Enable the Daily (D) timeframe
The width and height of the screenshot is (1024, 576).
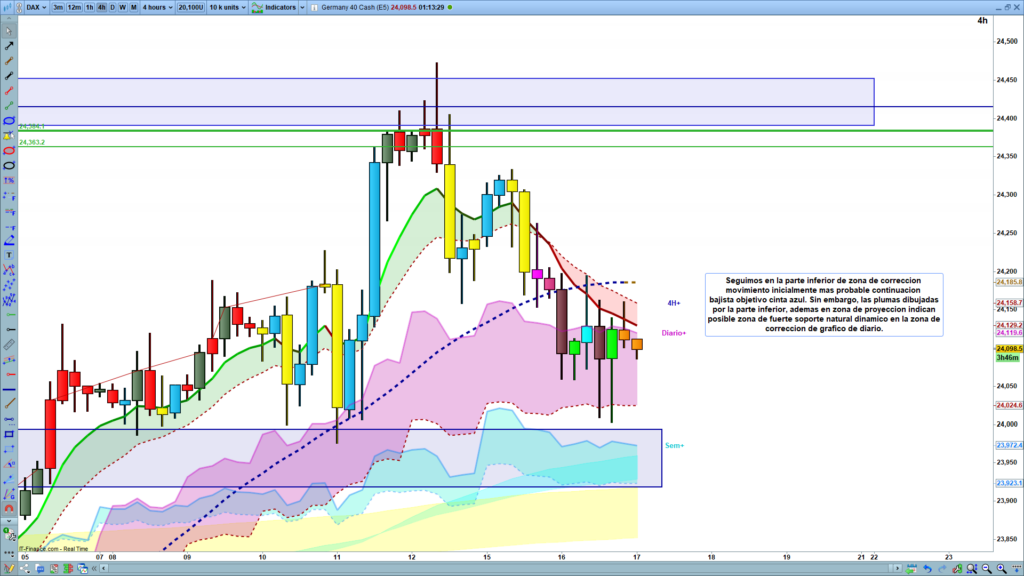pyautogui.click(x=112, y=7)
